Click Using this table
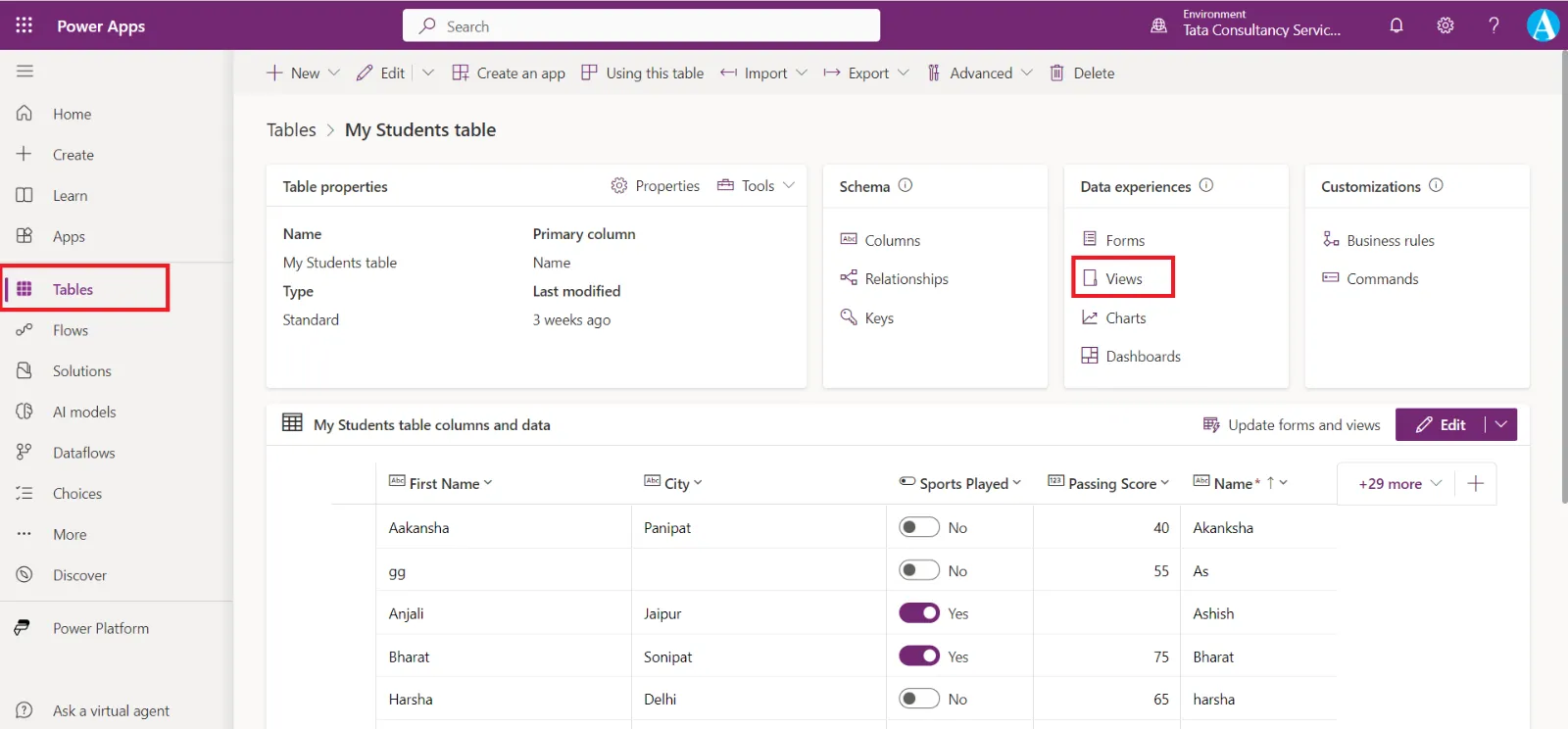This screenshot has height=729, width=1568. [x=643, y=73]
